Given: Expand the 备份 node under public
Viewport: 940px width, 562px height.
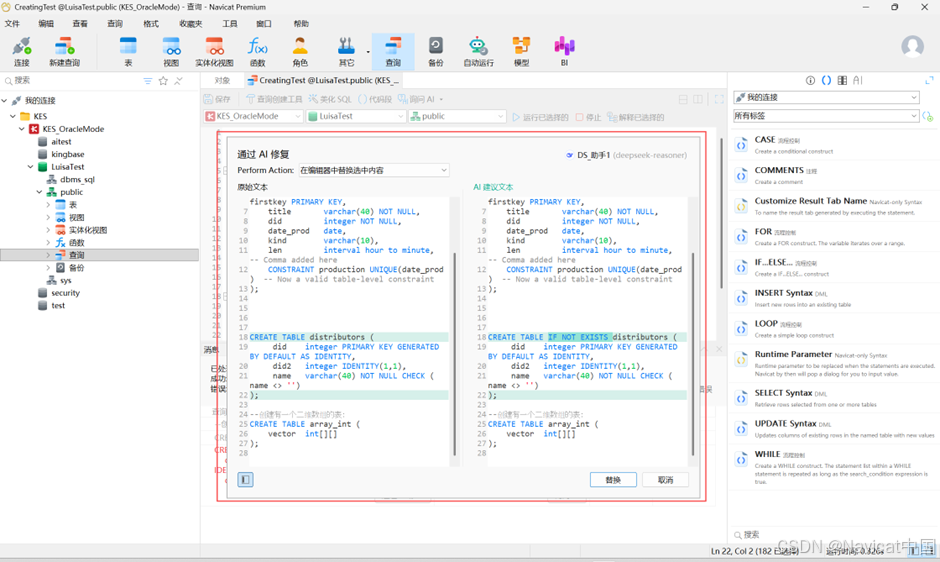Looking at the screenshot, I should coord(48,268).
